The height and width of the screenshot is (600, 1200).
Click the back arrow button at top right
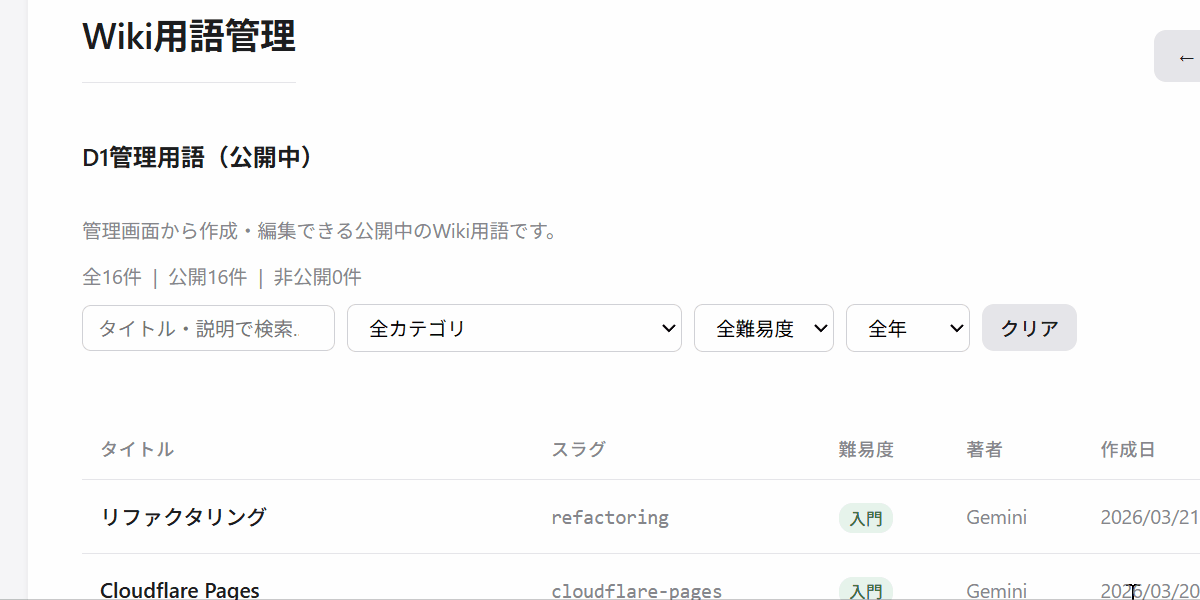(x=1178, y=56)
